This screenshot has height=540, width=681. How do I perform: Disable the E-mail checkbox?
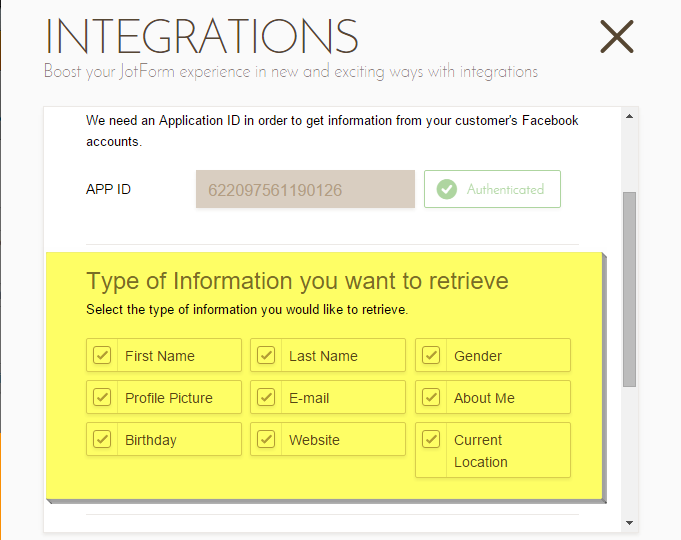[266, 397]
